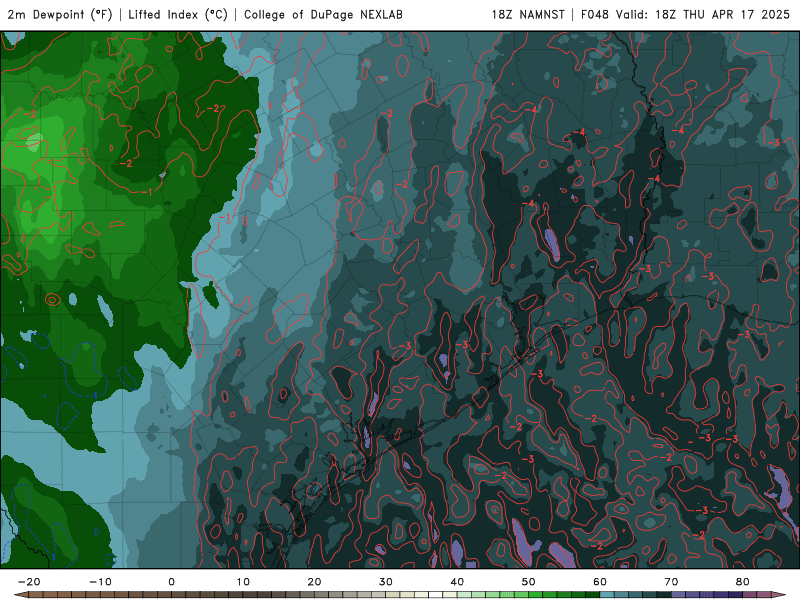This screenshot has width=800, height=600.
Task: Click the 70 tick label on colorbar
Action: pyautogui.click(x=671, y=582)
